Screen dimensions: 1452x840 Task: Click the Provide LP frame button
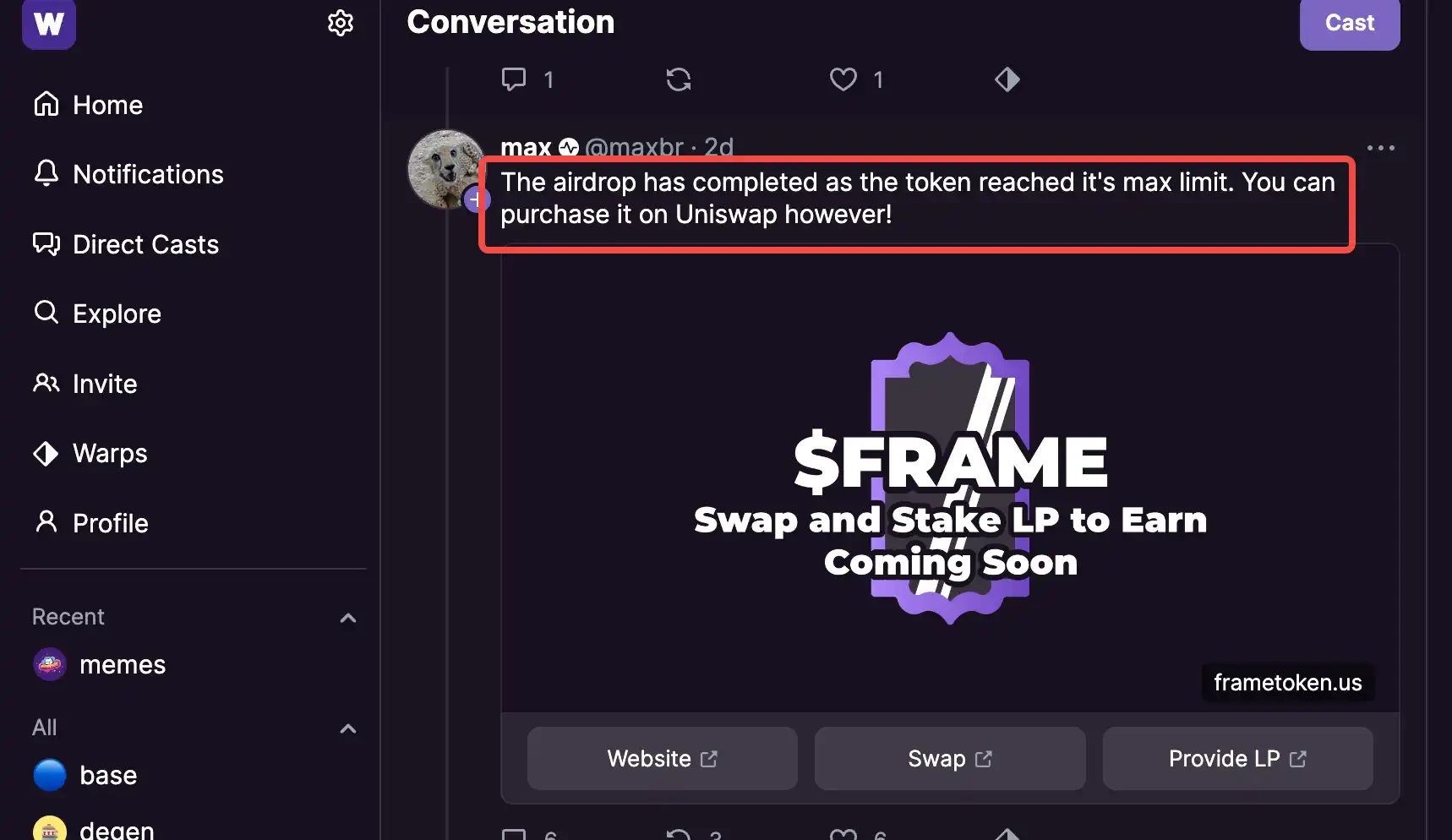point(1236,759)
